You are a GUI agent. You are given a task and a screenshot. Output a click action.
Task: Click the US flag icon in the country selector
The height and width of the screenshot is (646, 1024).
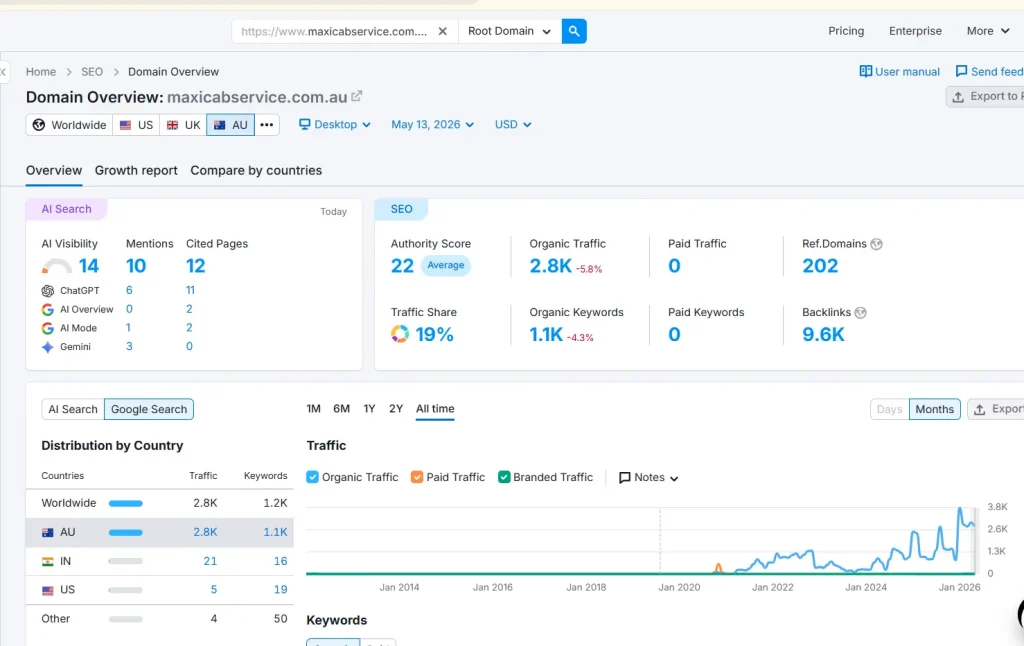(x=125, y=125)
